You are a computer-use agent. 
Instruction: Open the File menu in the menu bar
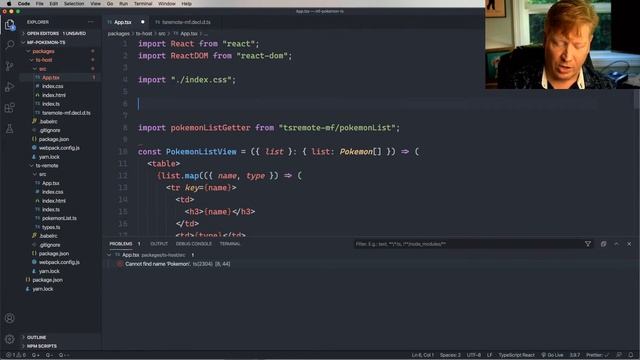pos(39,4)
